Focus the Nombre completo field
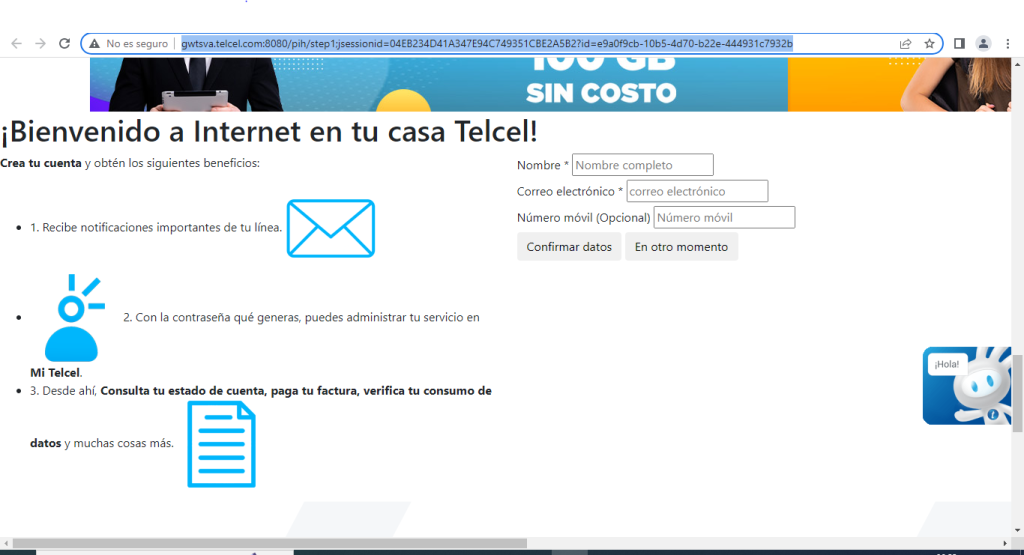This screenshot has width=1024, height=555. pos(643,165)
